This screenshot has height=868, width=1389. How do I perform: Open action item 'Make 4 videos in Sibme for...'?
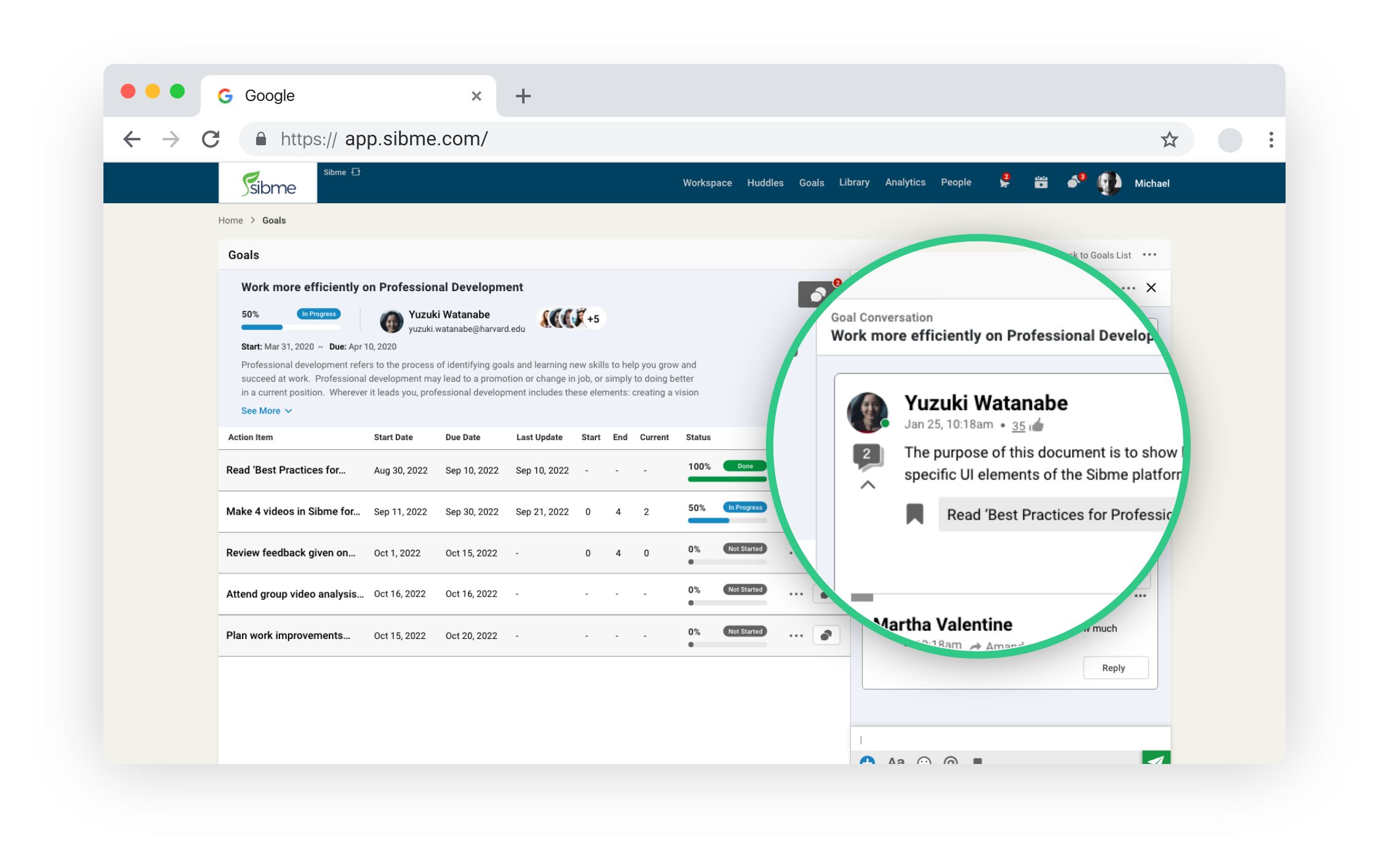tap(293, 511)
